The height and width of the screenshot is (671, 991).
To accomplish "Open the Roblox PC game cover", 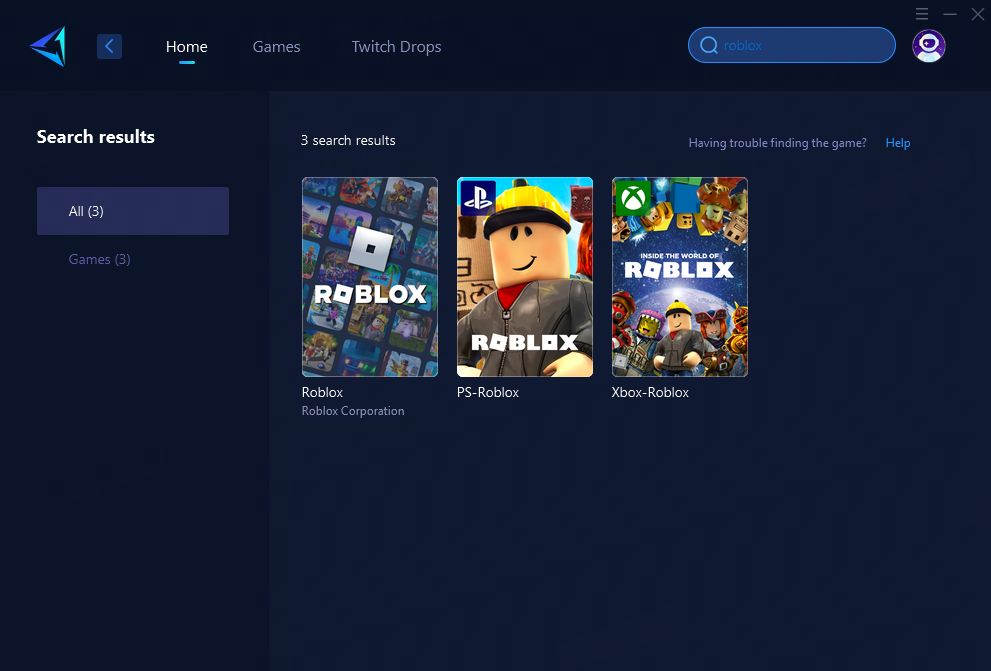I will [x=370, y=277].
